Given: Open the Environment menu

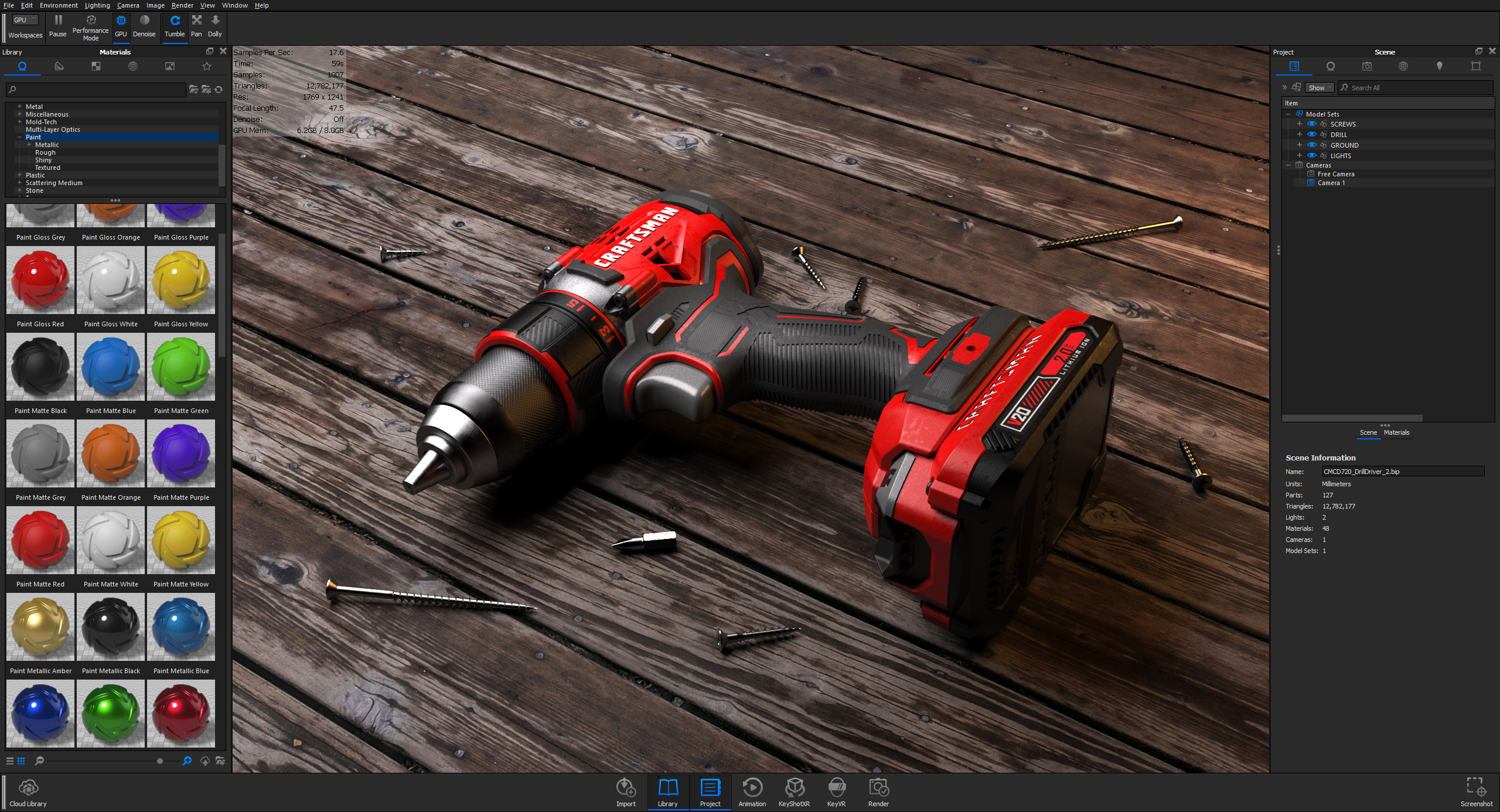Looking at the screenshot, I should coord(57,5).
